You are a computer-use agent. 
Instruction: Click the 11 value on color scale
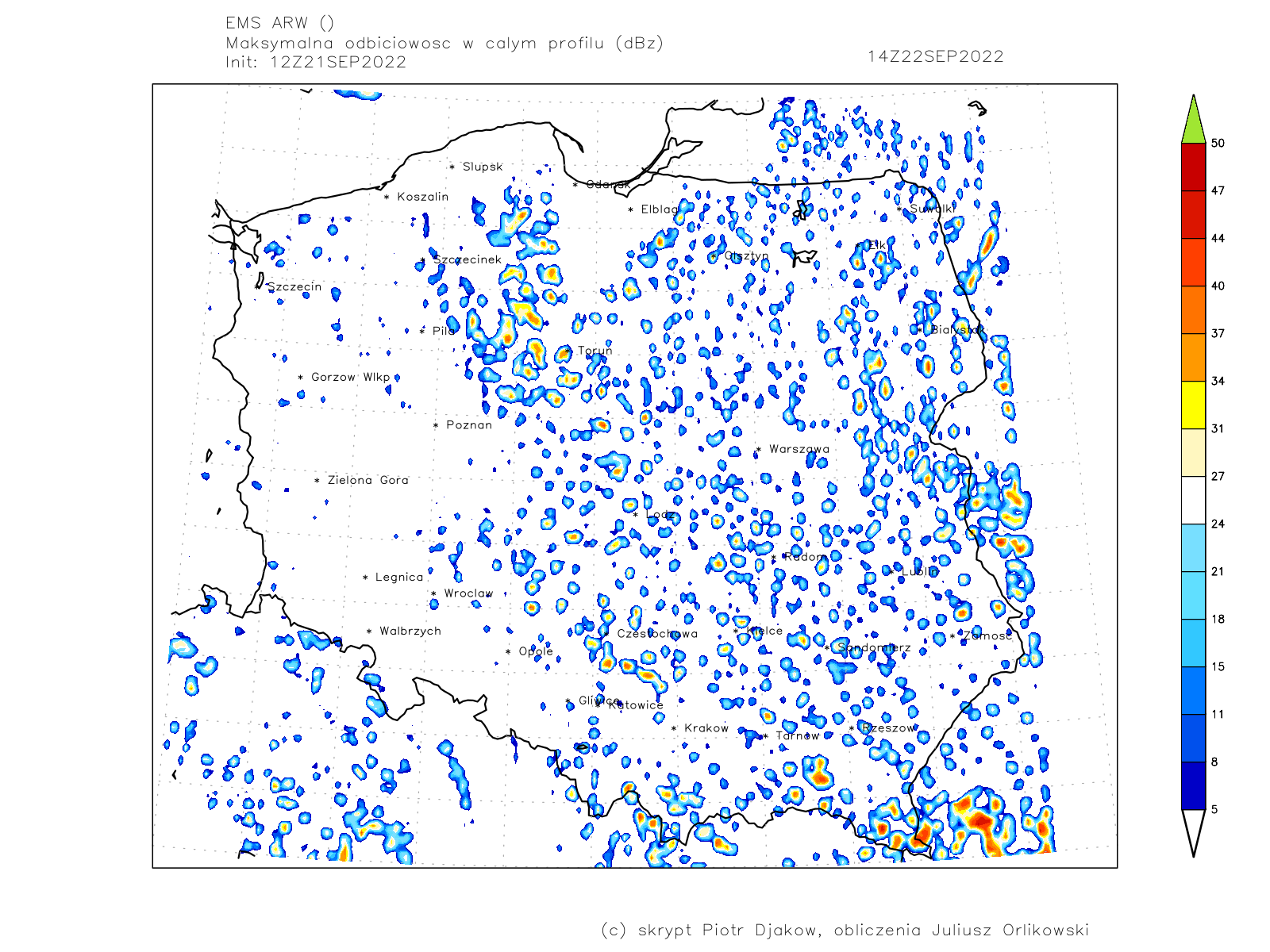tap(1218, 714)
